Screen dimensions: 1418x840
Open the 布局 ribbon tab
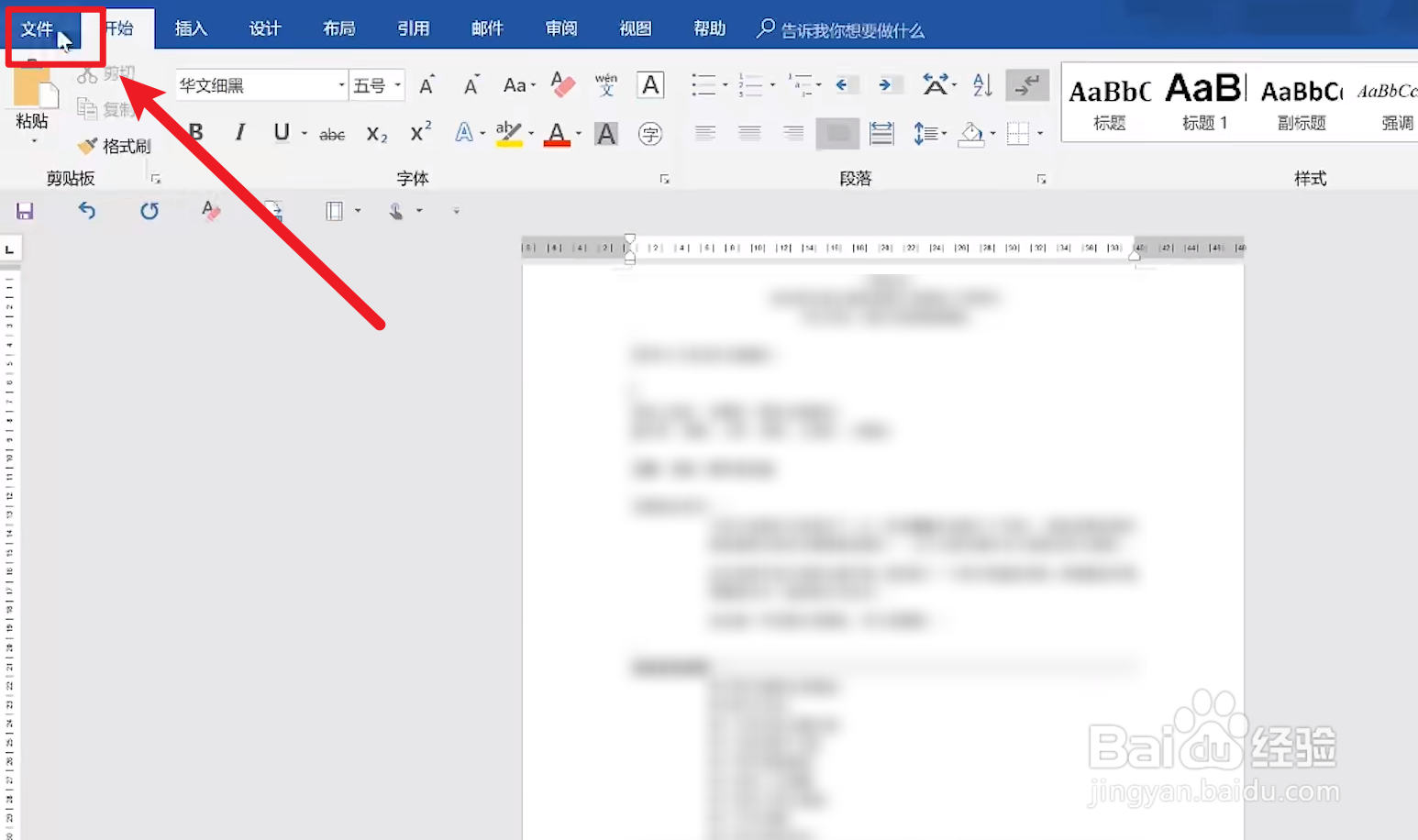(x=338, y=29)
